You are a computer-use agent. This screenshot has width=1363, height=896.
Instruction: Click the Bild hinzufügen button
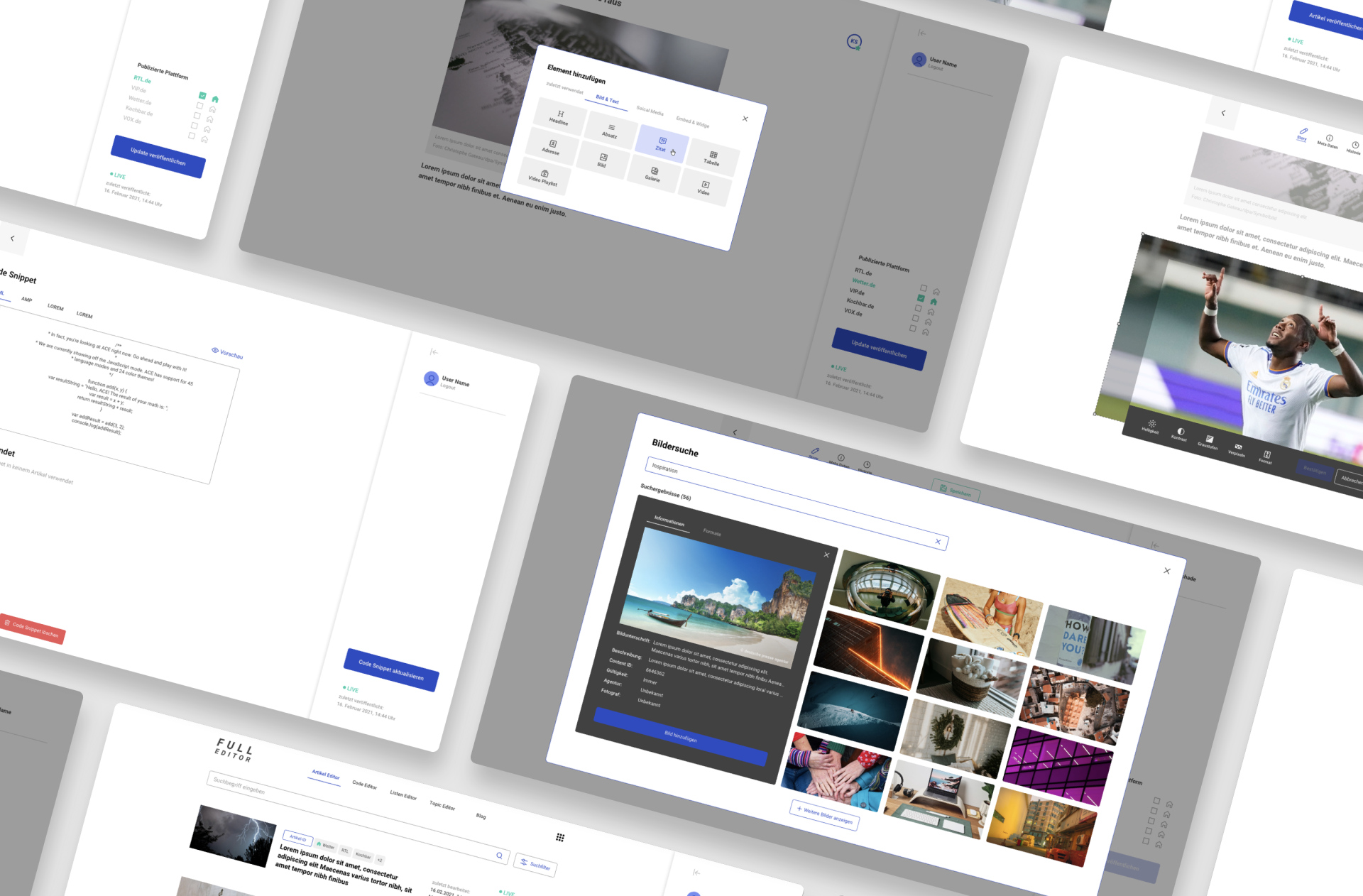pyautogui.click(x=681, y=737)
